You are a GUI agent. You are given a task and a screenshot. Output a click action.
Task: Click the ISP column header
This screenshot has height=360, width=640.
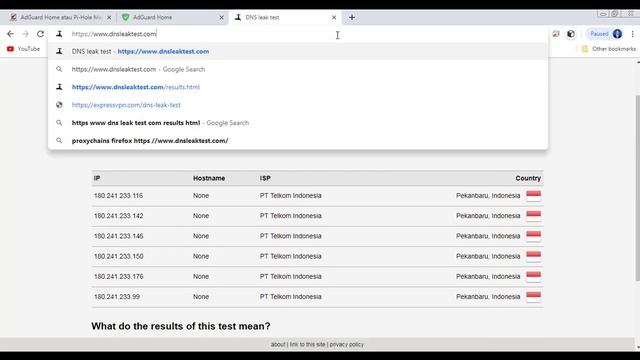click(265, 178)
